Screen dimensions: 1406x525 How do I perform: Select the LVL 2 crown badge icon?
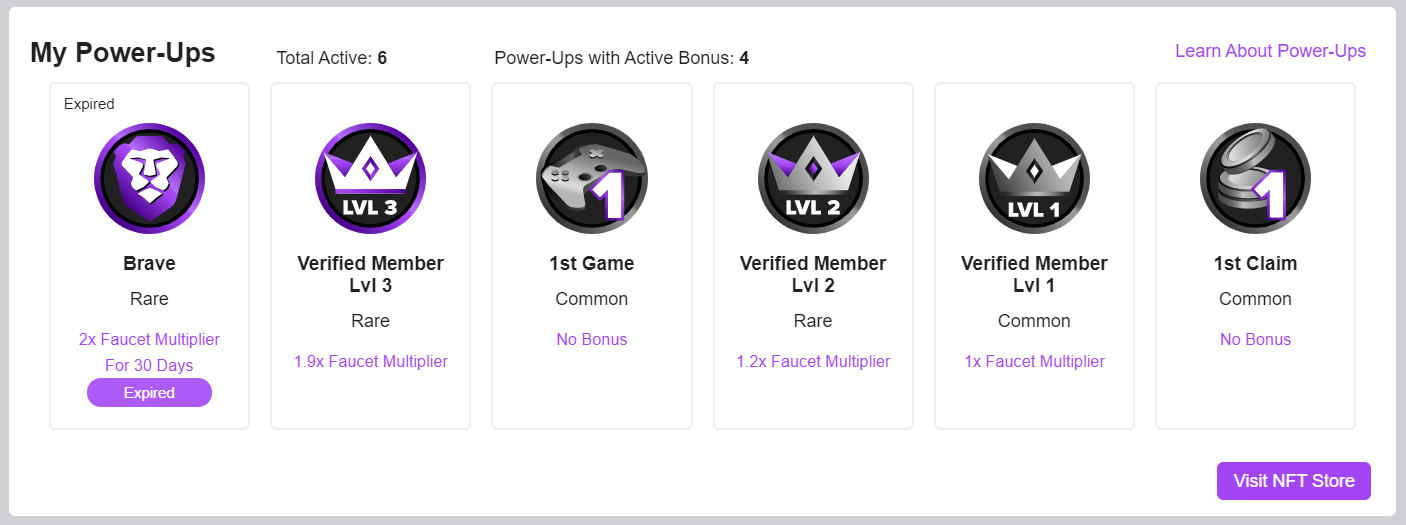[x=813, y=179]
